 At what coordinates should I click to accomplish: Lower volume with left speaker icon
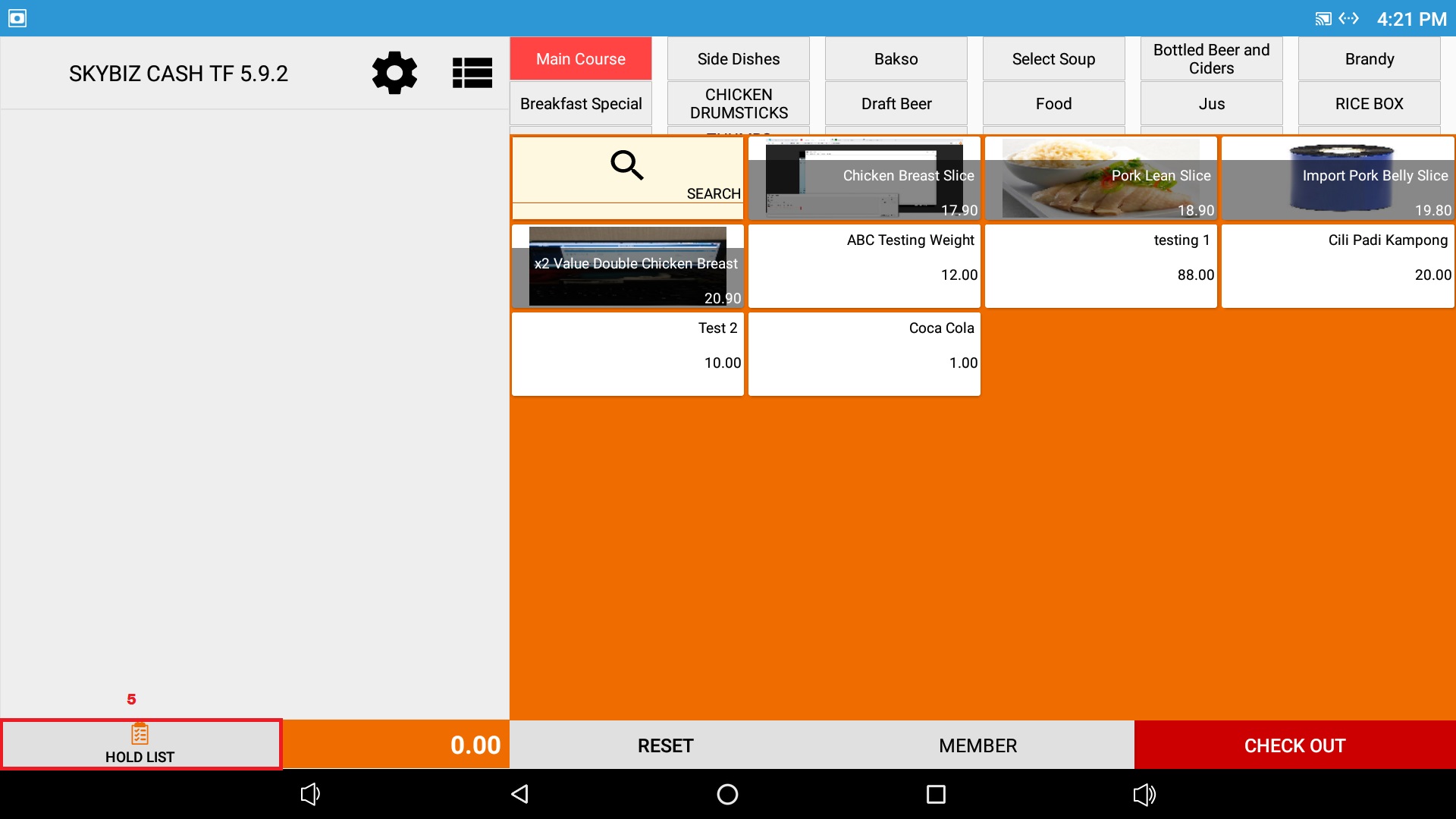(310, 794)
